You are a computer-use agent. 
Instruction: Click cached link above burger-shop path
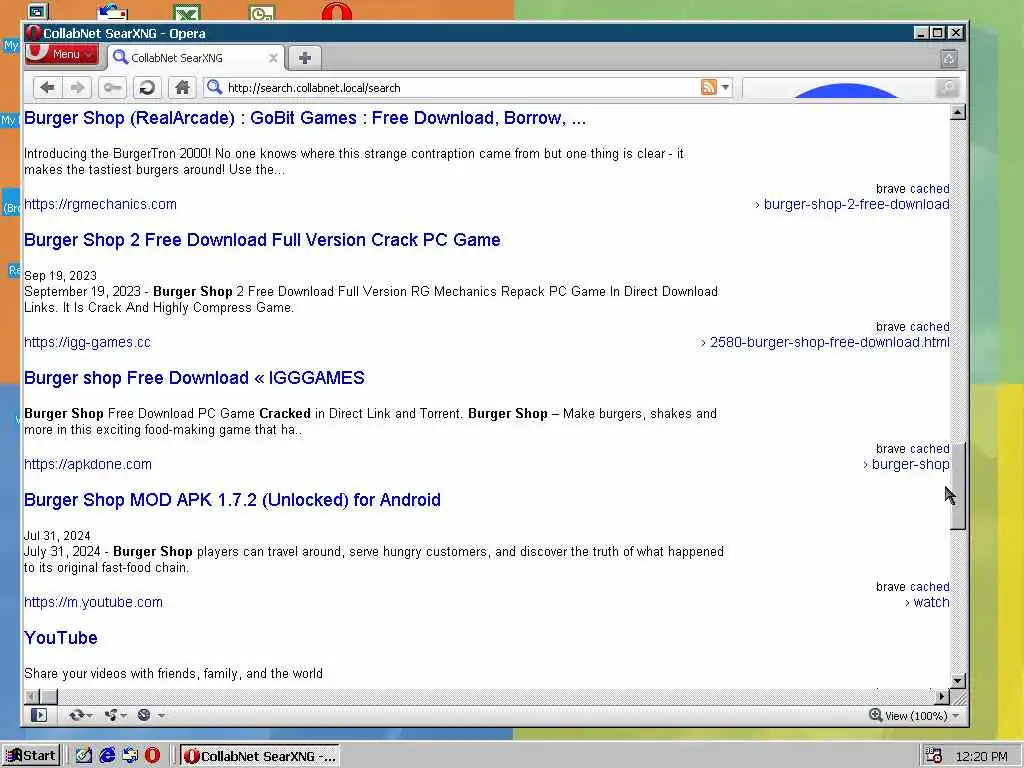click(930, 449)
